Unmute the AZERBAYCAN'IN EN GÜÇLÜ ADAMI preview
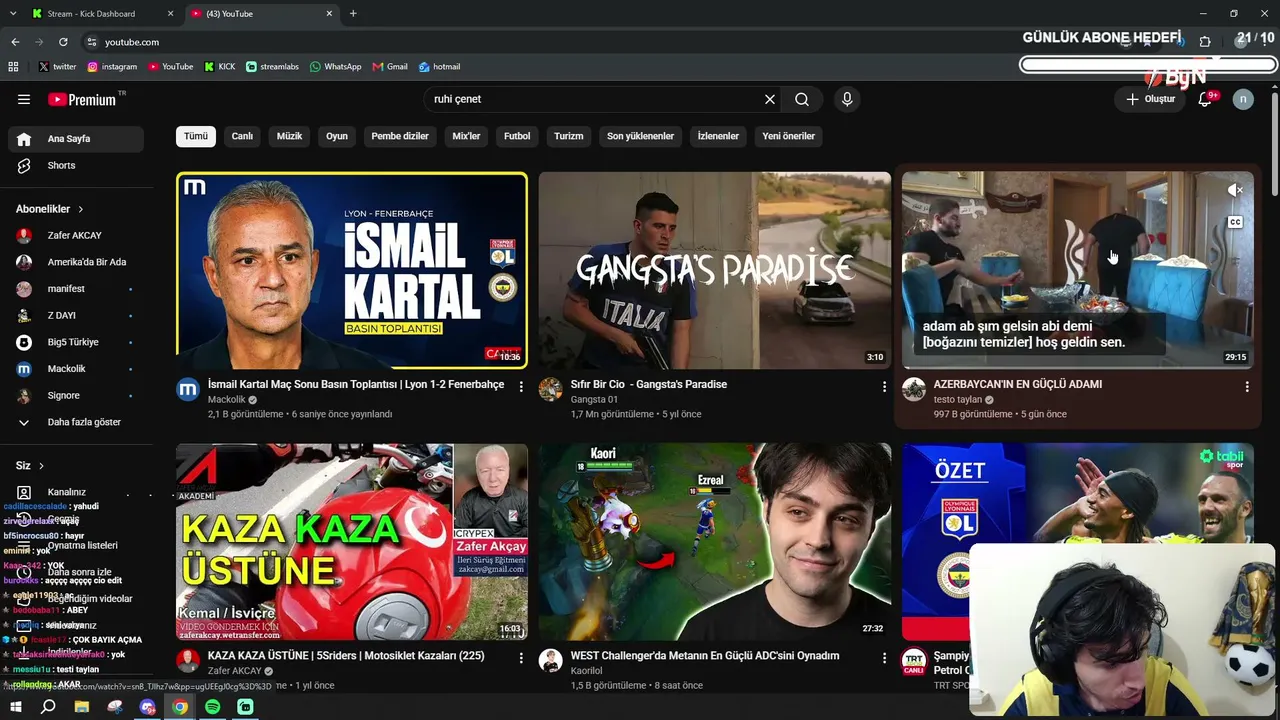 click(1235, 190)
